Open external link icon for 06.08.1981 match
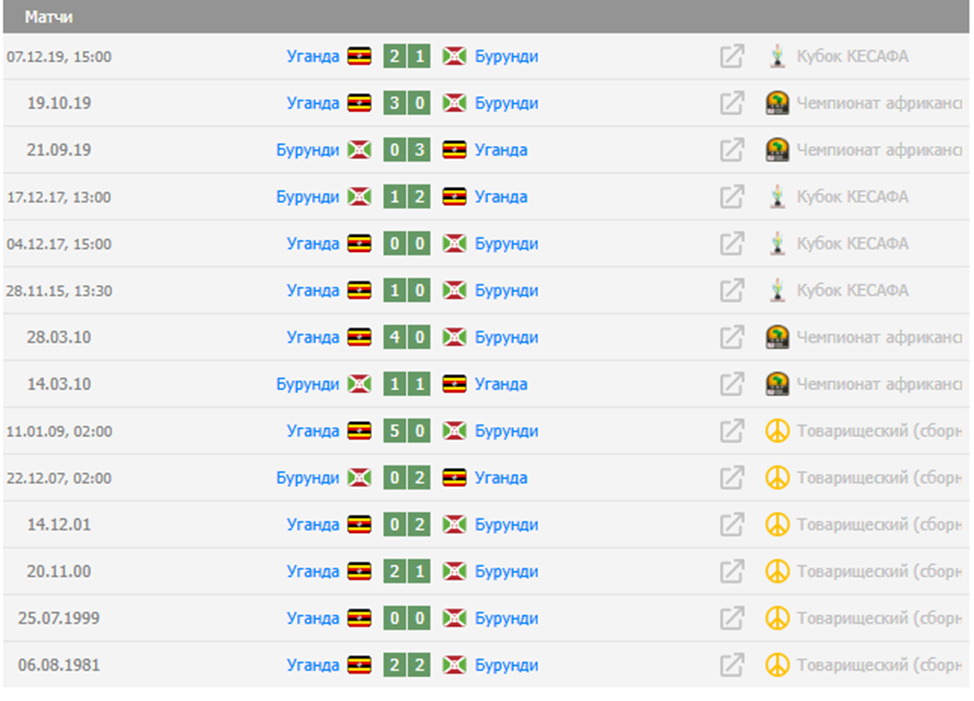The image size is (974, 701). [x=732, y=665]
